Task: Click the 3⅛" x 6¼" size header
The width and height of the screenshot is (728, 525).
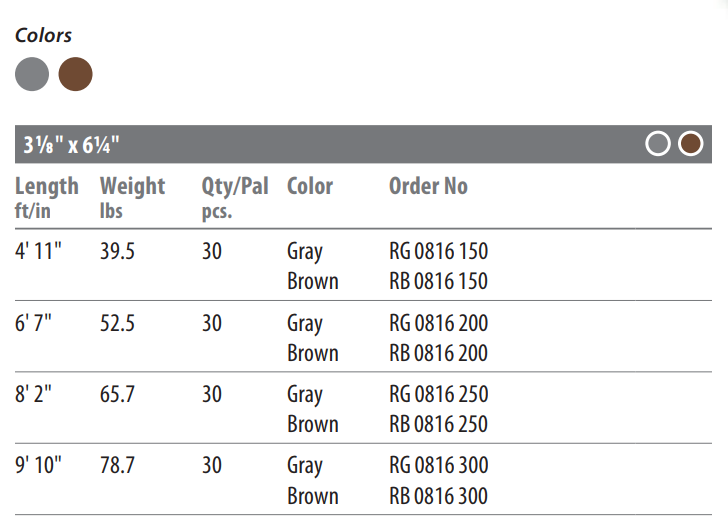Action: coord(72,145)
